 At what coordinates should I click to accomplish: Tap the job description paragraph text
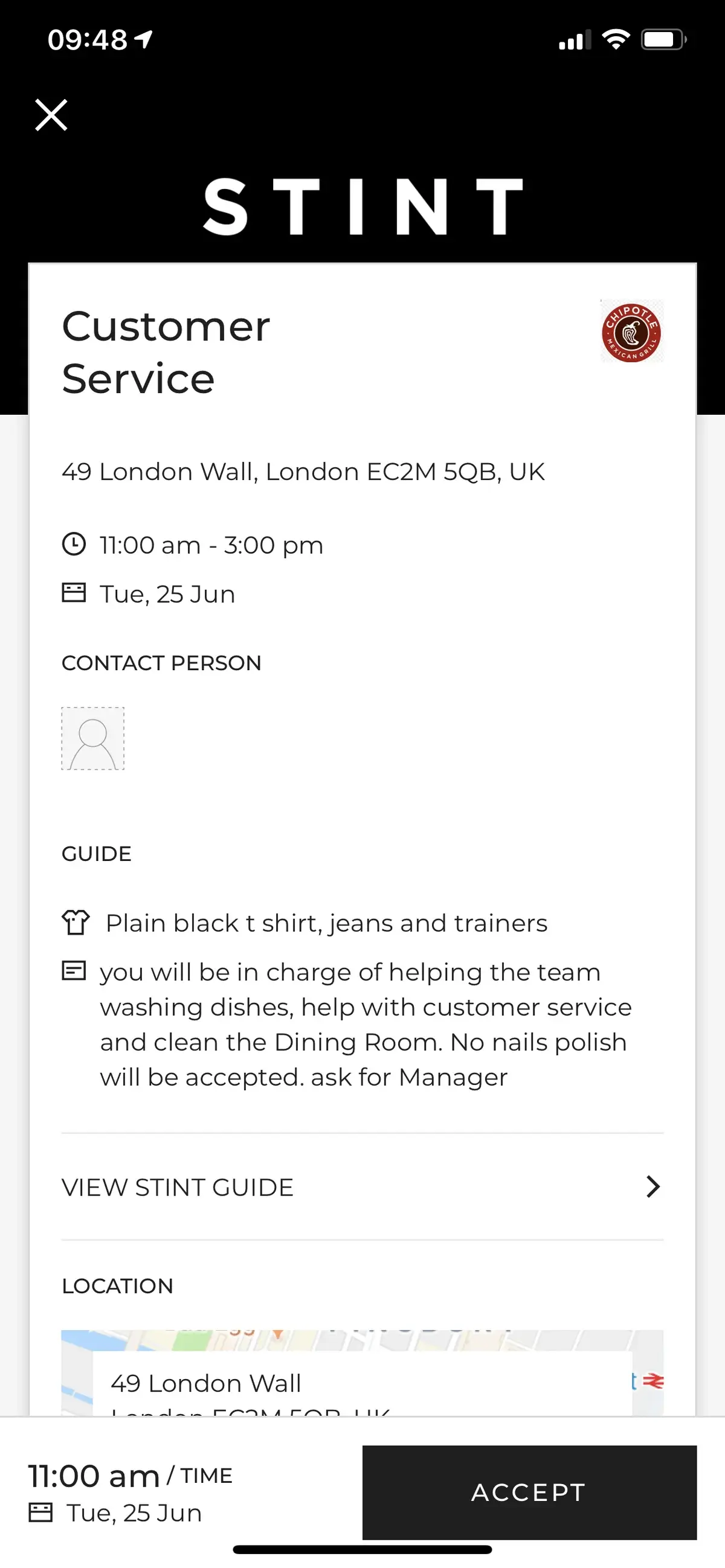(364, 1025)
